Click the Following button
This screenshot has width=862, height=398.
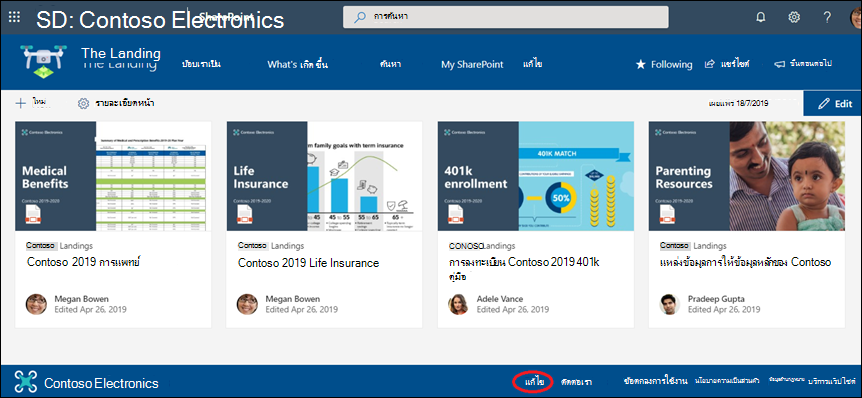[664, 64]
